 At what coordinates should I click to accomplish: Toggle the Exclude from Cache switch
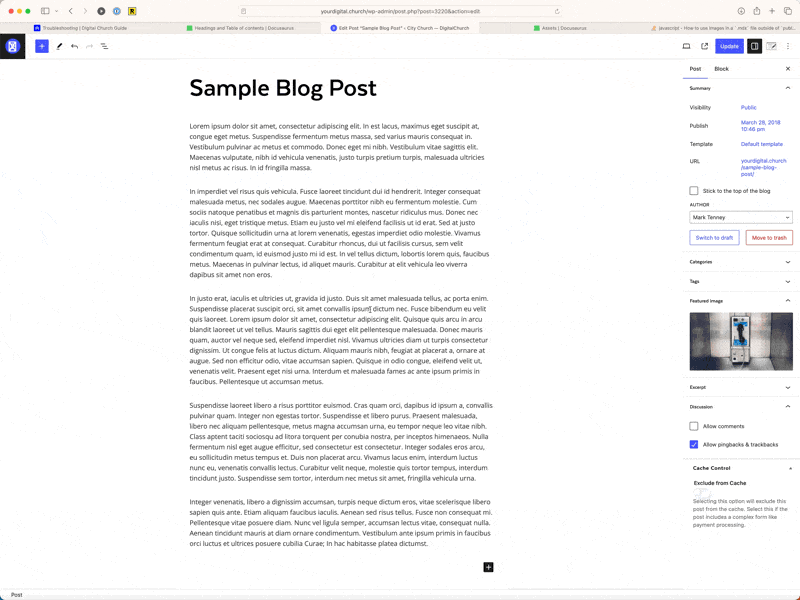click(x=702, y=493)
